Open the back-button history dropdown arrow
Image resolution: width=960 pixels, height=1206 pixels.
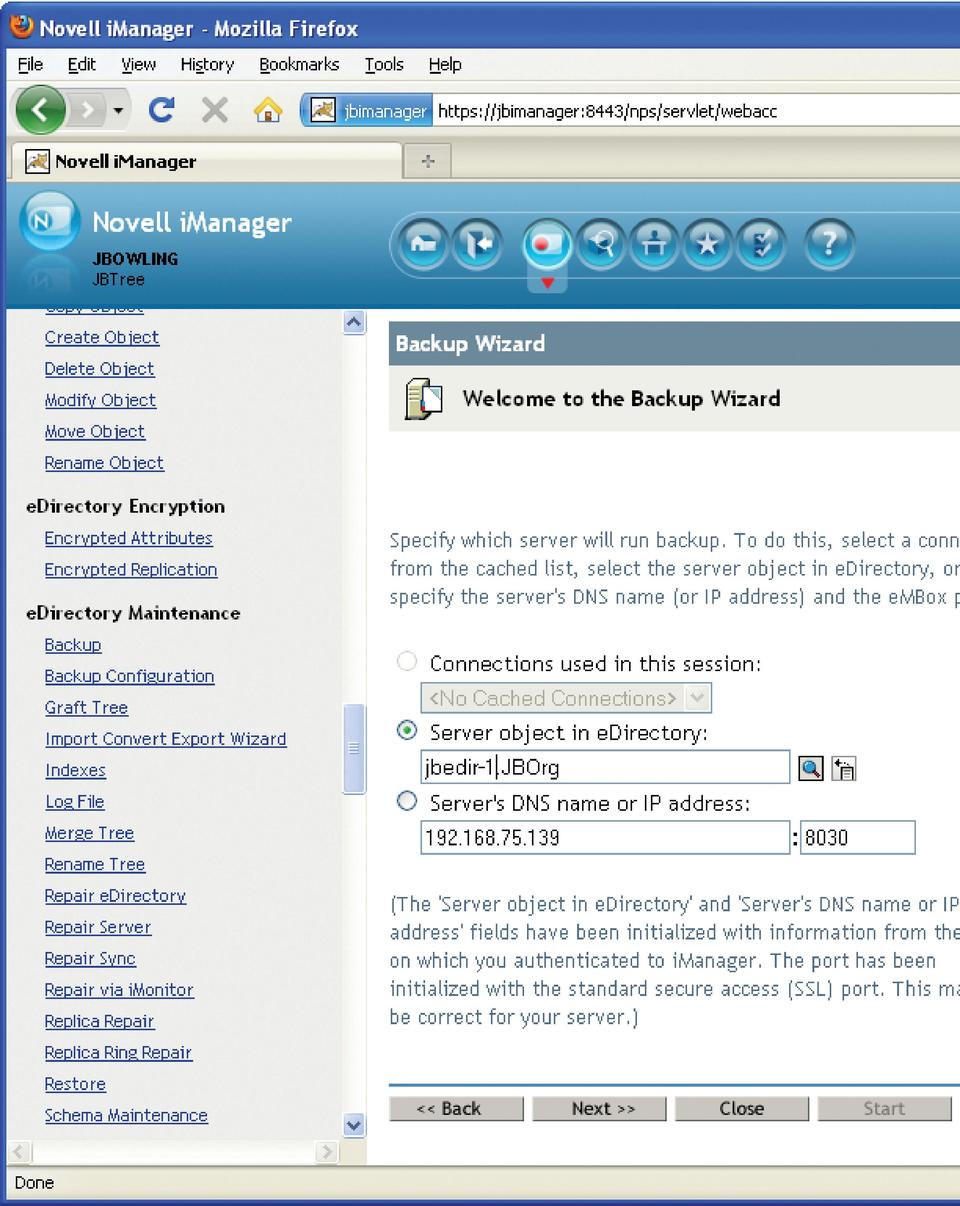[x=119, y=110]
